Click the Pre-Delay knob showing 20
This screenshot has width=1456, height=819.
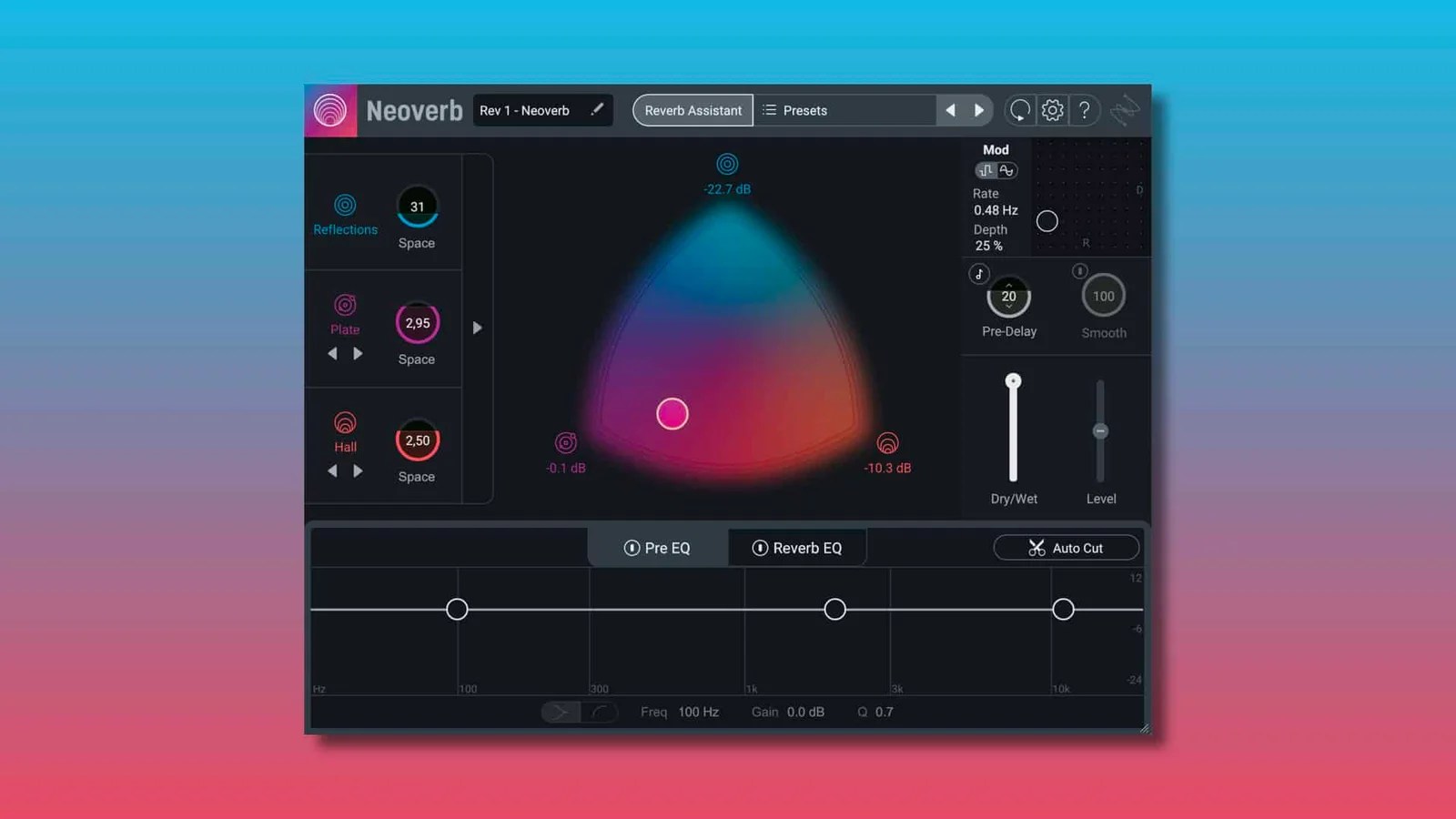coord(1008,296)
